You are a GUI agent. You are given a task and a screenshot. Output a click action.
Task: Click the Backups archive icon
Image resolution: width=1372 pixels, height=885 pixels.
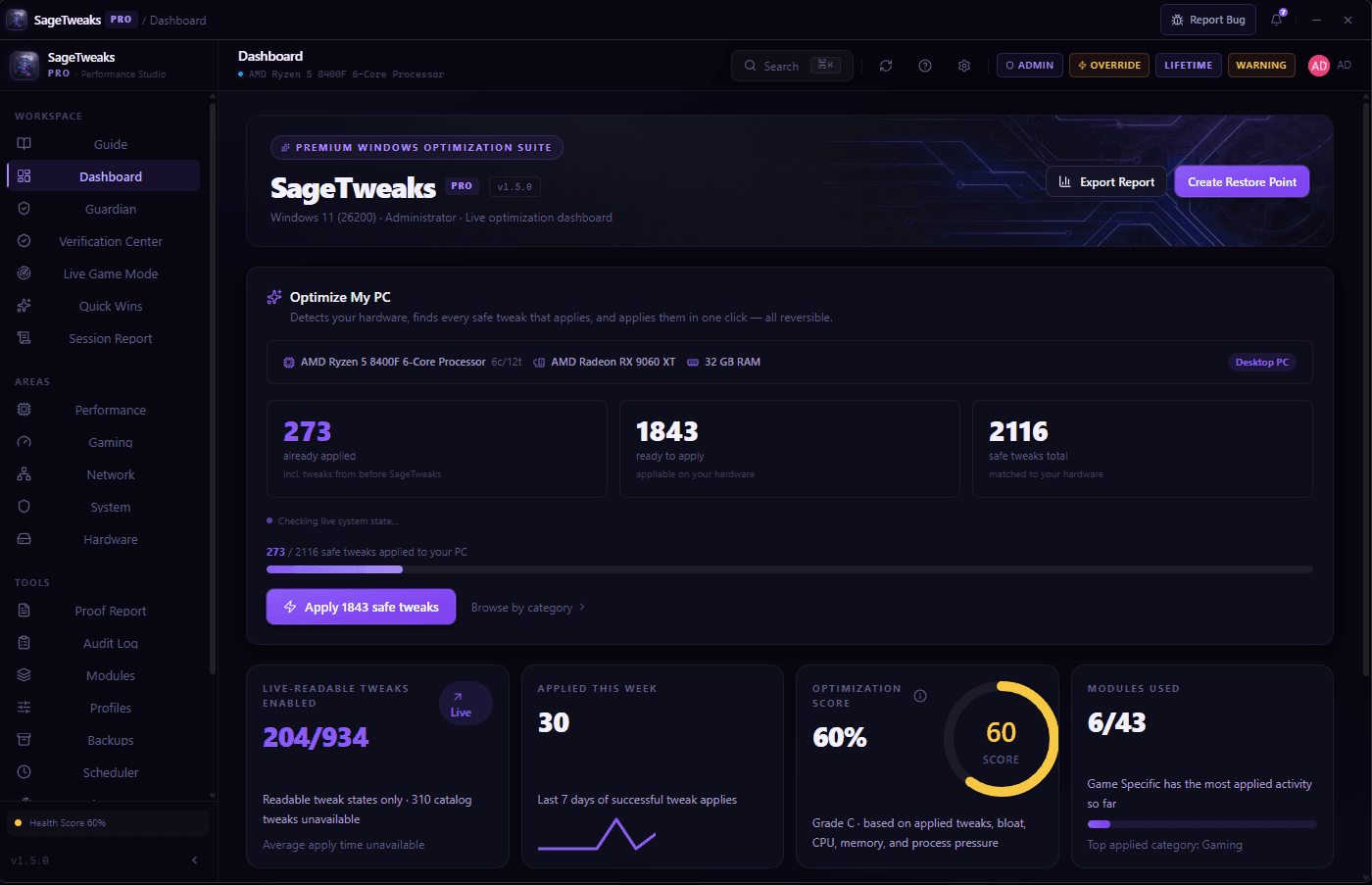pos(24,740)
